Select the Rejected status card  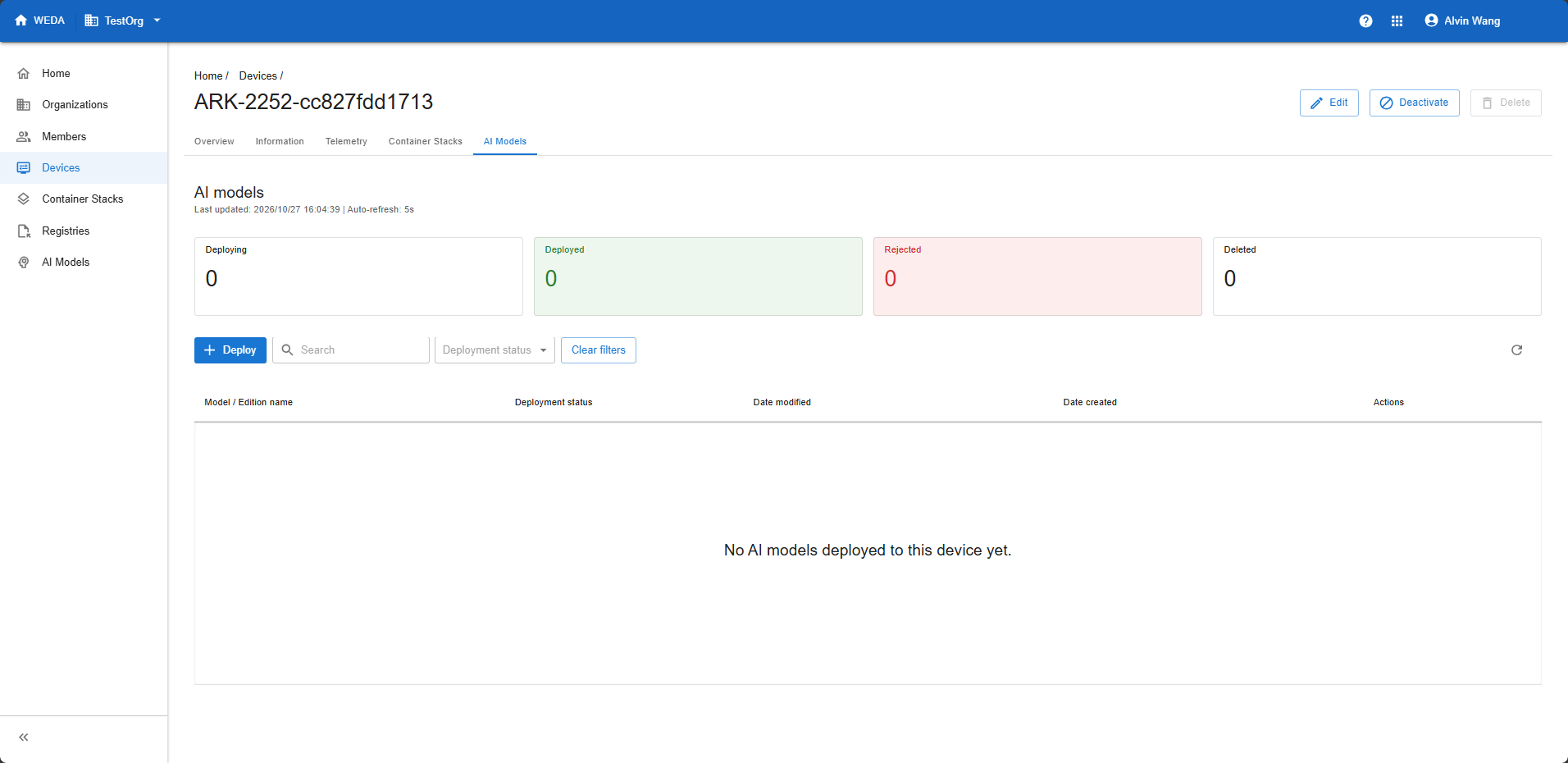(1037, 276)
